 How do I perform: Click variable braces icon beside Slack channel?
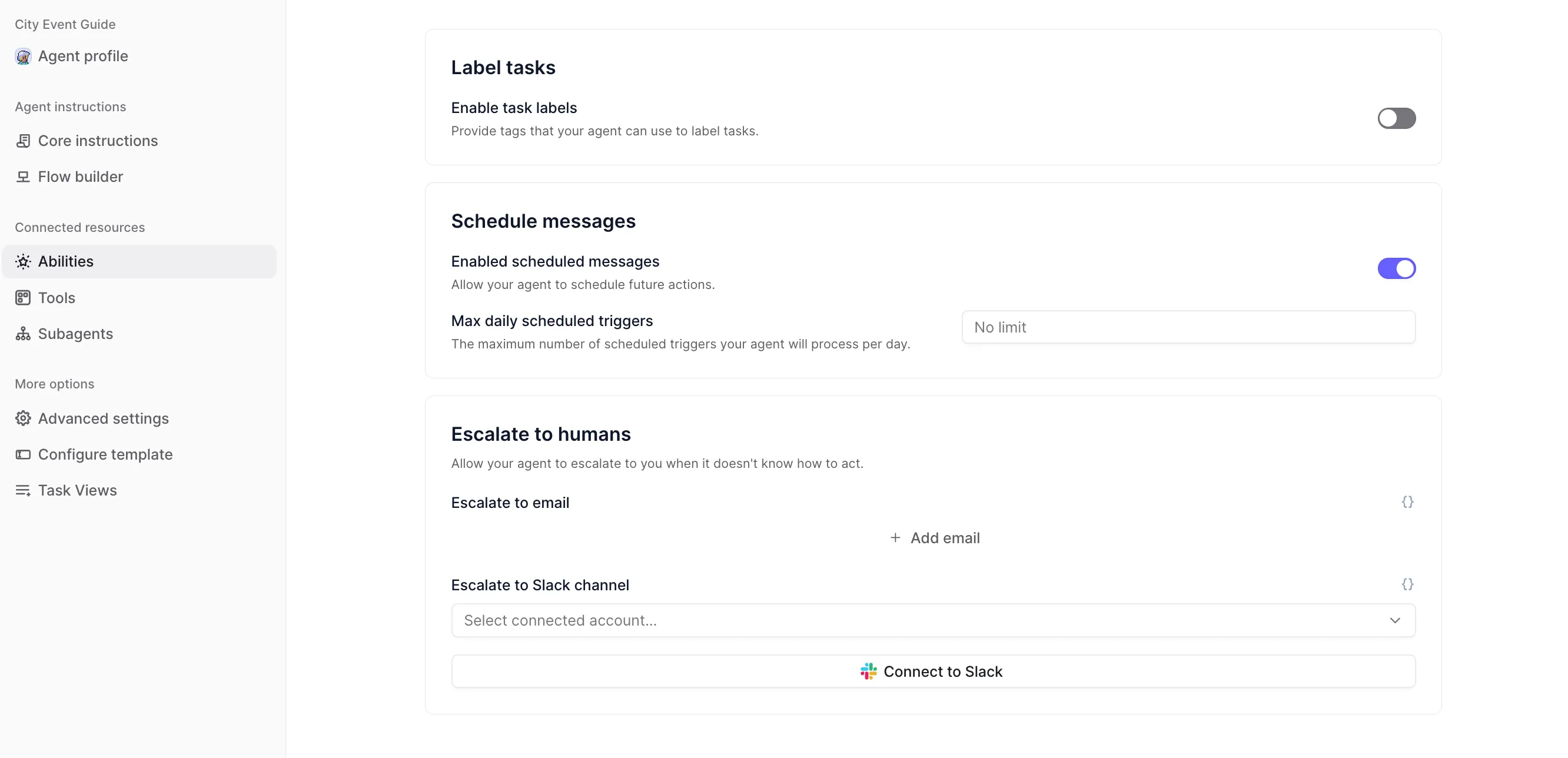click(1407, 584)
